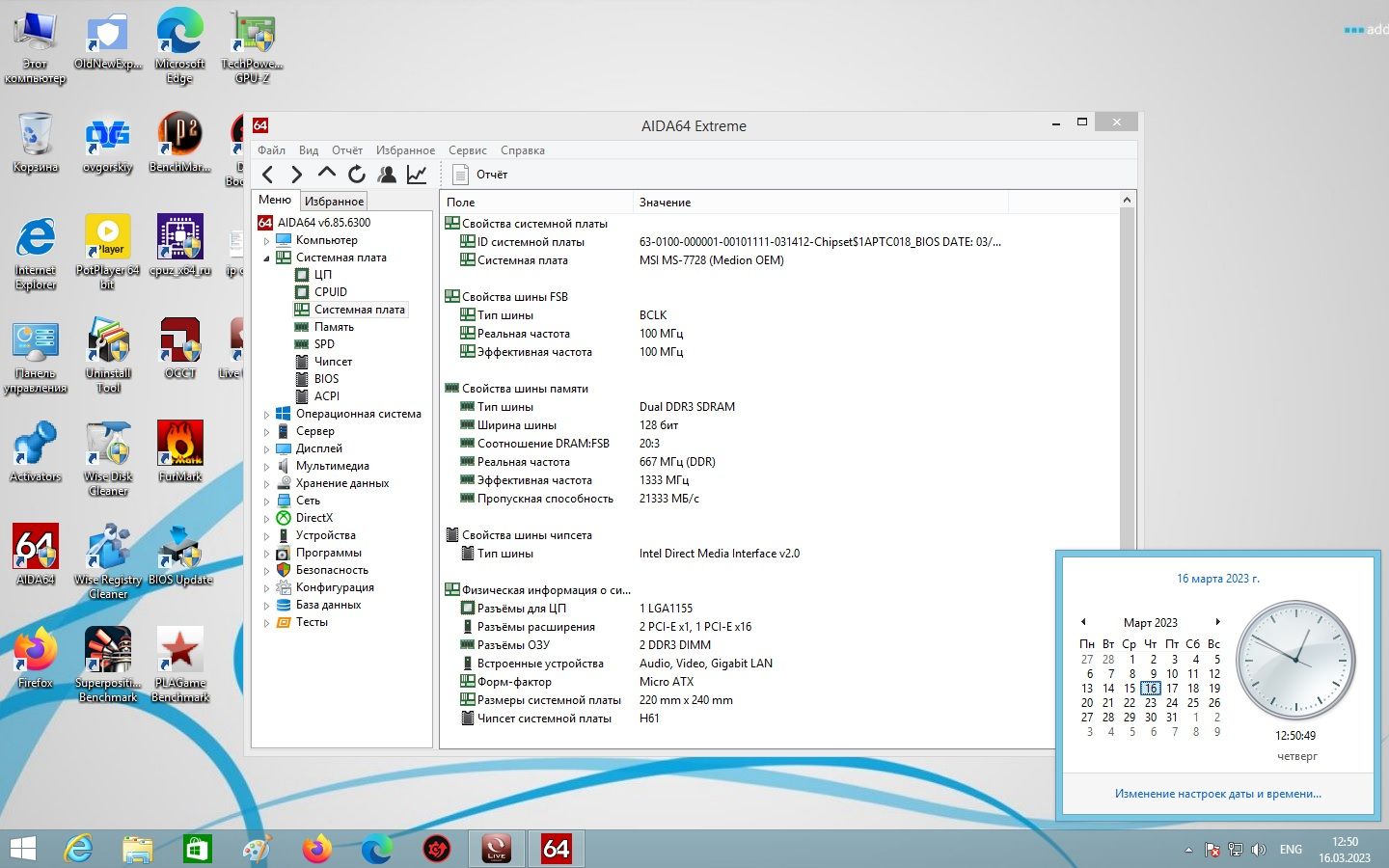Click the Значение column header
The height and width of the screenshot is (868, 1389).
point(821,203)
